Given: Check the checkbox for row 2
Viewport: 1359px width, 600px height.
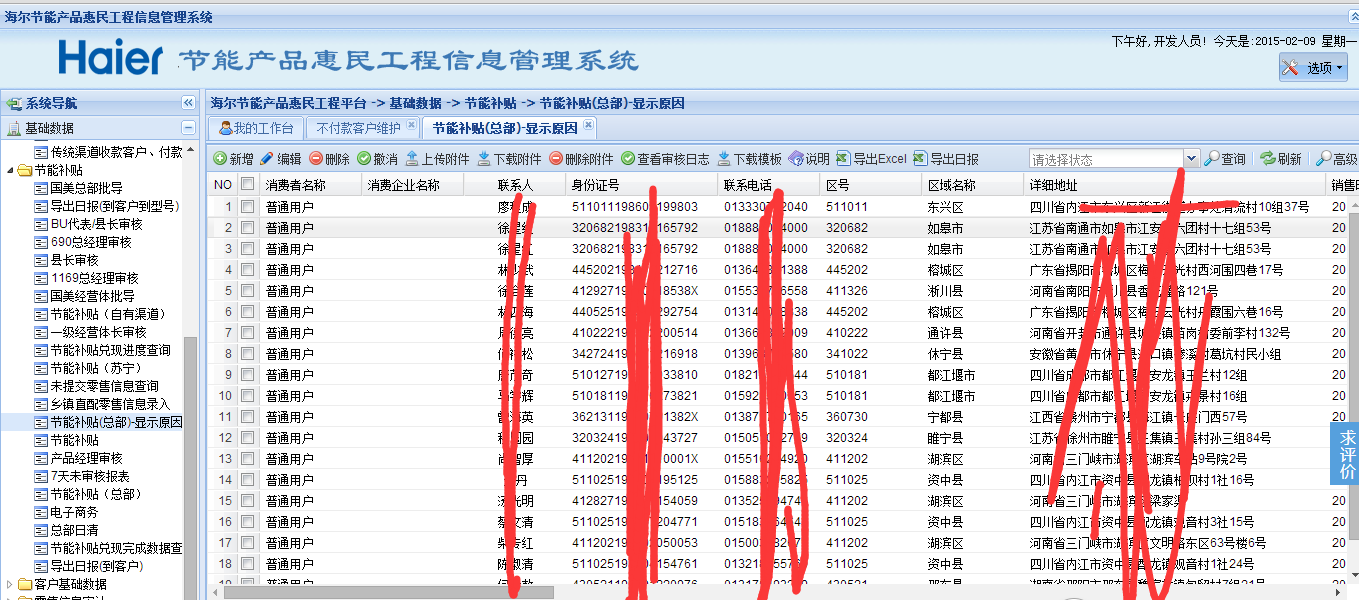Looking at the screenshot, I should pyautogui.click(x=247, y=228).
